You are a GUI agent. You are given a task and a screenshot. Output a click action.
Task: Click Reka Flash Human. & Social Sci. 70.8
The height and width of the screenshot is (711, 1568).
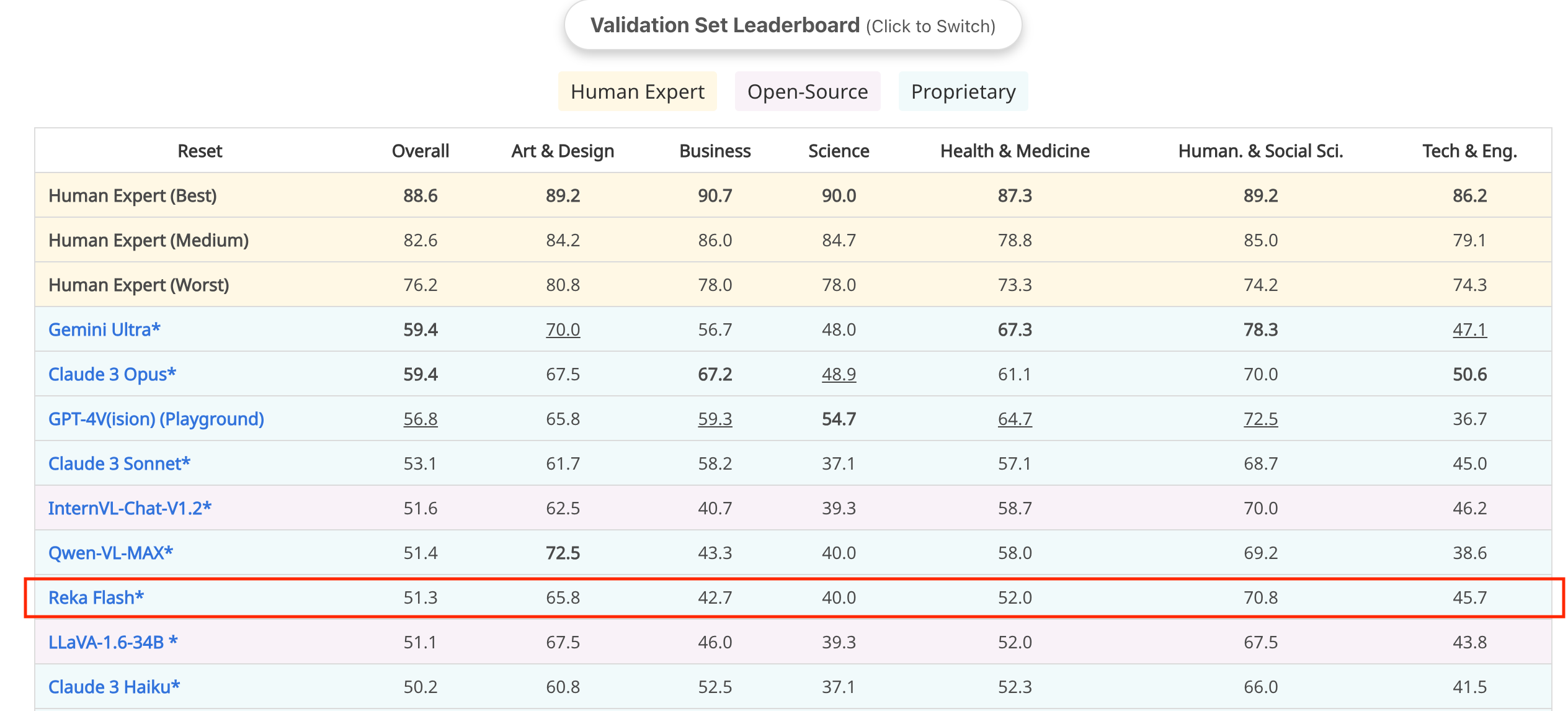click(1260, 597)
